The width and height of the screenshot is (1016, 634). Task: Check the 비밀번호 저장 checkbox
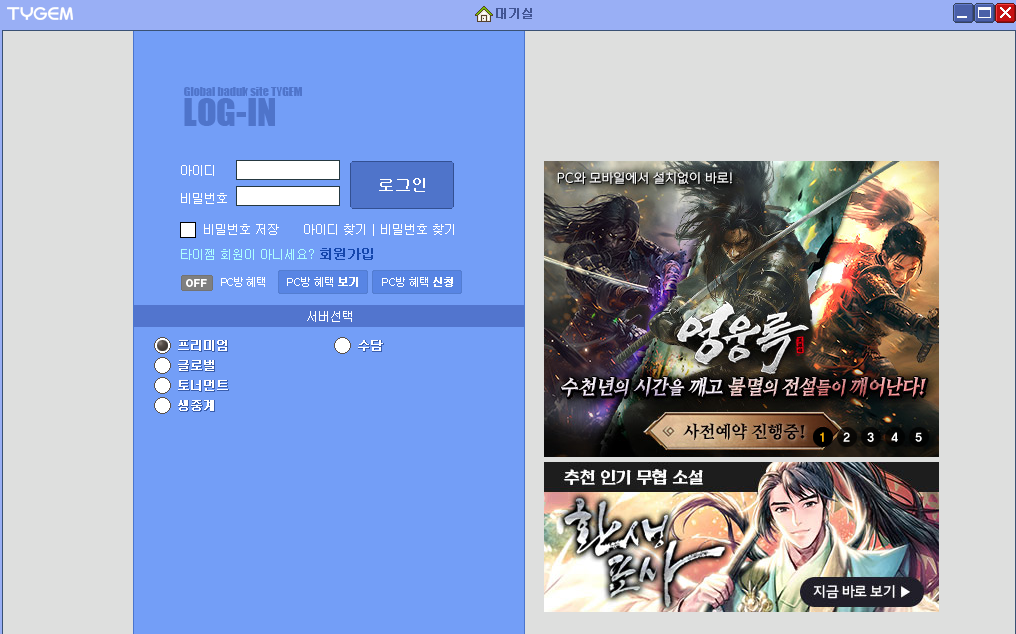pyautogui.click(x=188, y=229)
